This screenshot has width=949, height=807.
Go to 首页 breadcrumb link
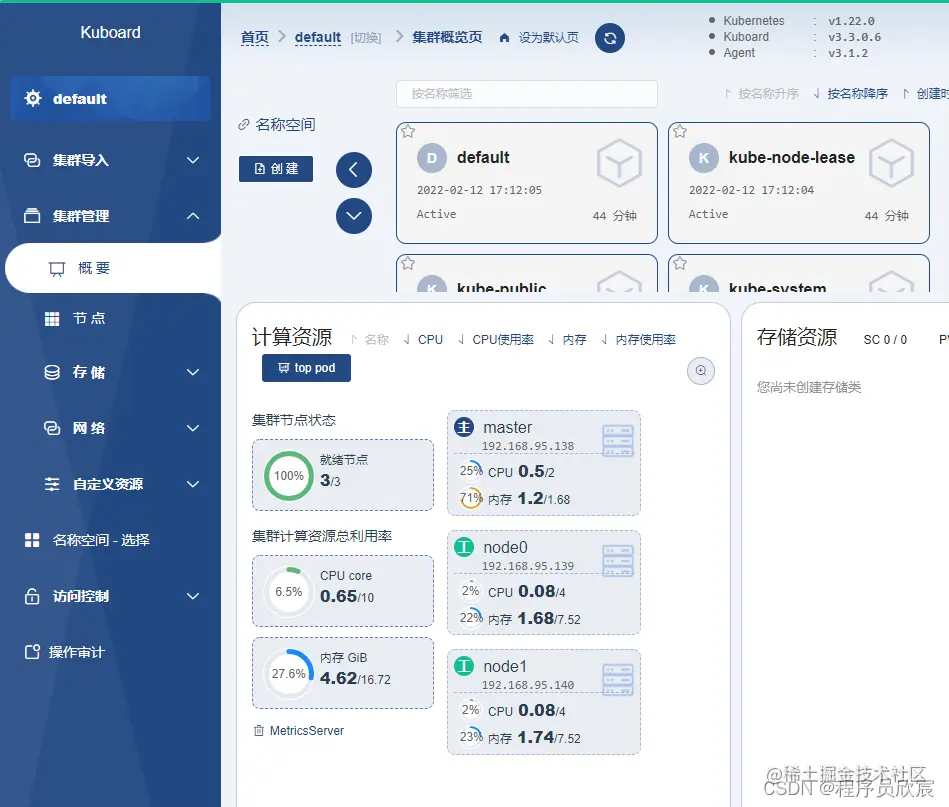coord(254,38)
